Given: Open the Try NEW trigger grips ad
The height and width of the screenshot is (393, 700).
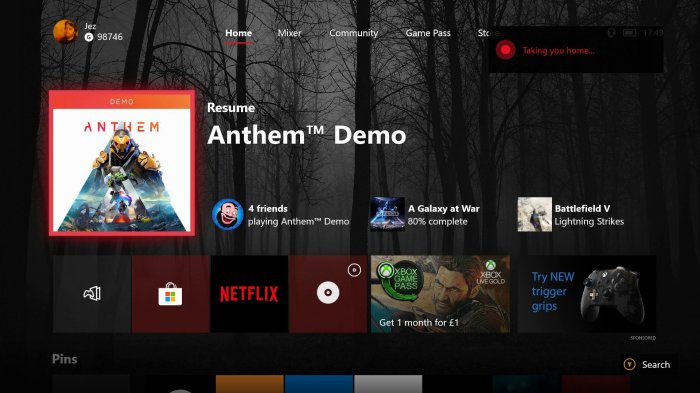Looking at the screenshot, I should 587,294.
